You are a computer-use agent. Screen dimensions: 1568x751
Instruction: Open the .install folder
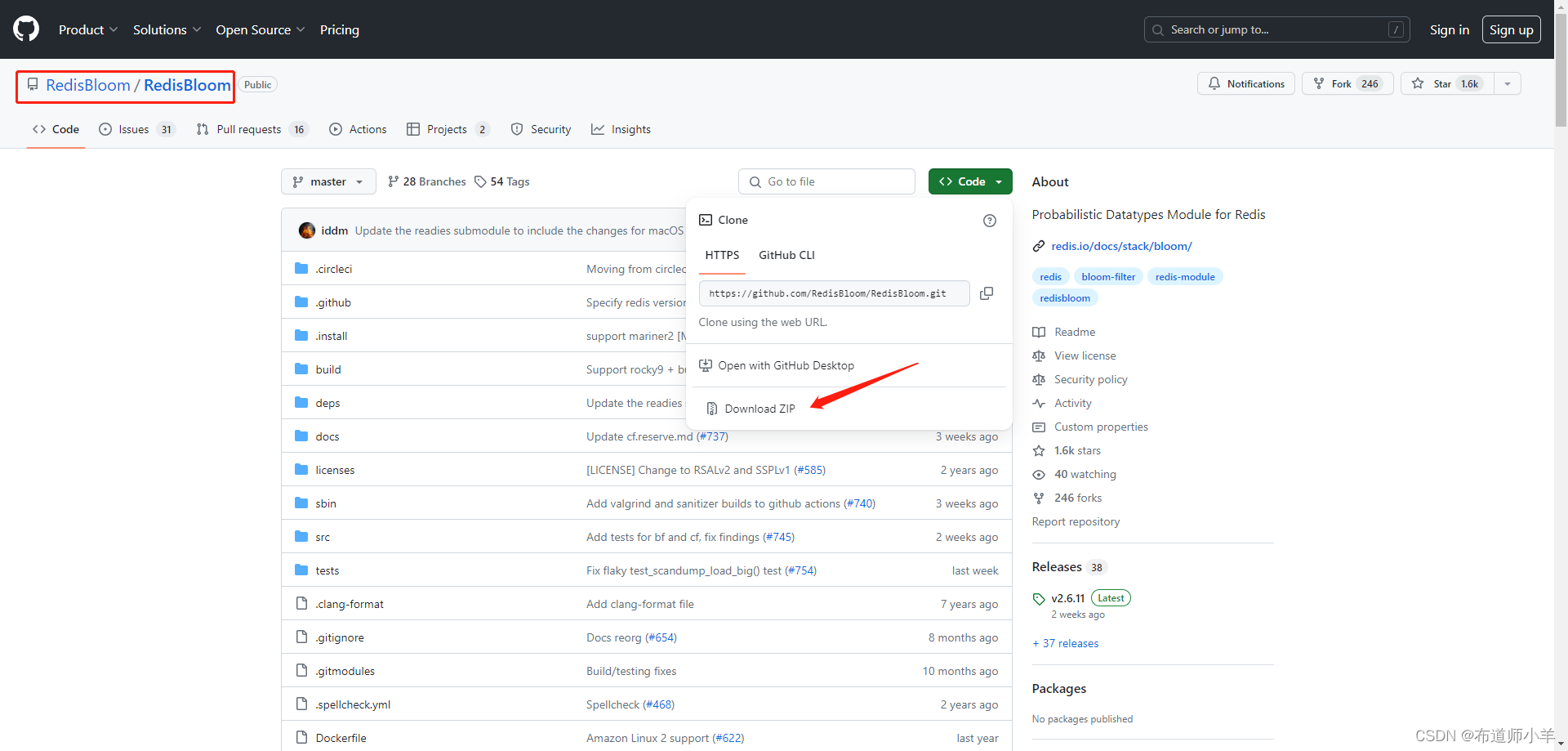332,336
